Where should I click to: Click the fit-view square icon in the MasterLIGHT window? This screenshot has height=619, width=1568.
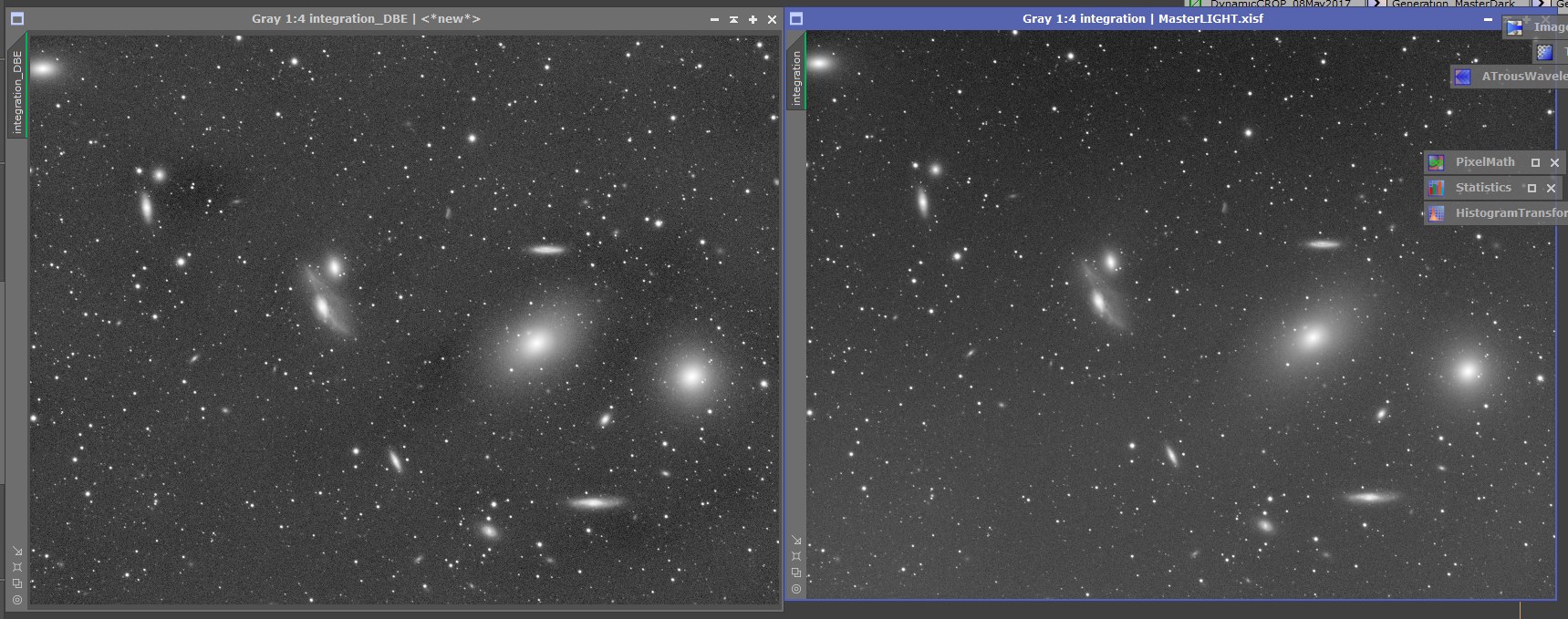coord(796,556)
